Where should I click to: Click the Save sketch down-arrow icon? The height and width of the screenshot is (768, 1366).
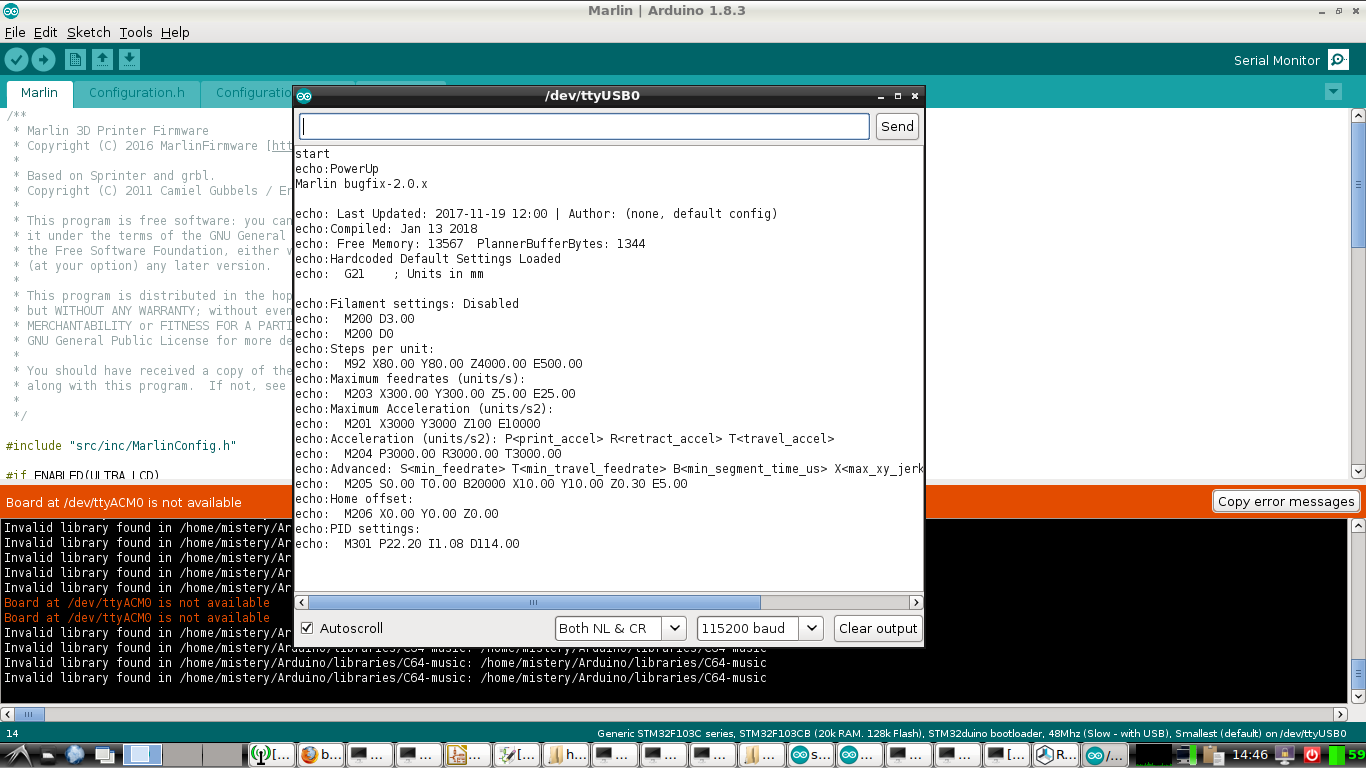pyautogui.click(x=129, y=60)
